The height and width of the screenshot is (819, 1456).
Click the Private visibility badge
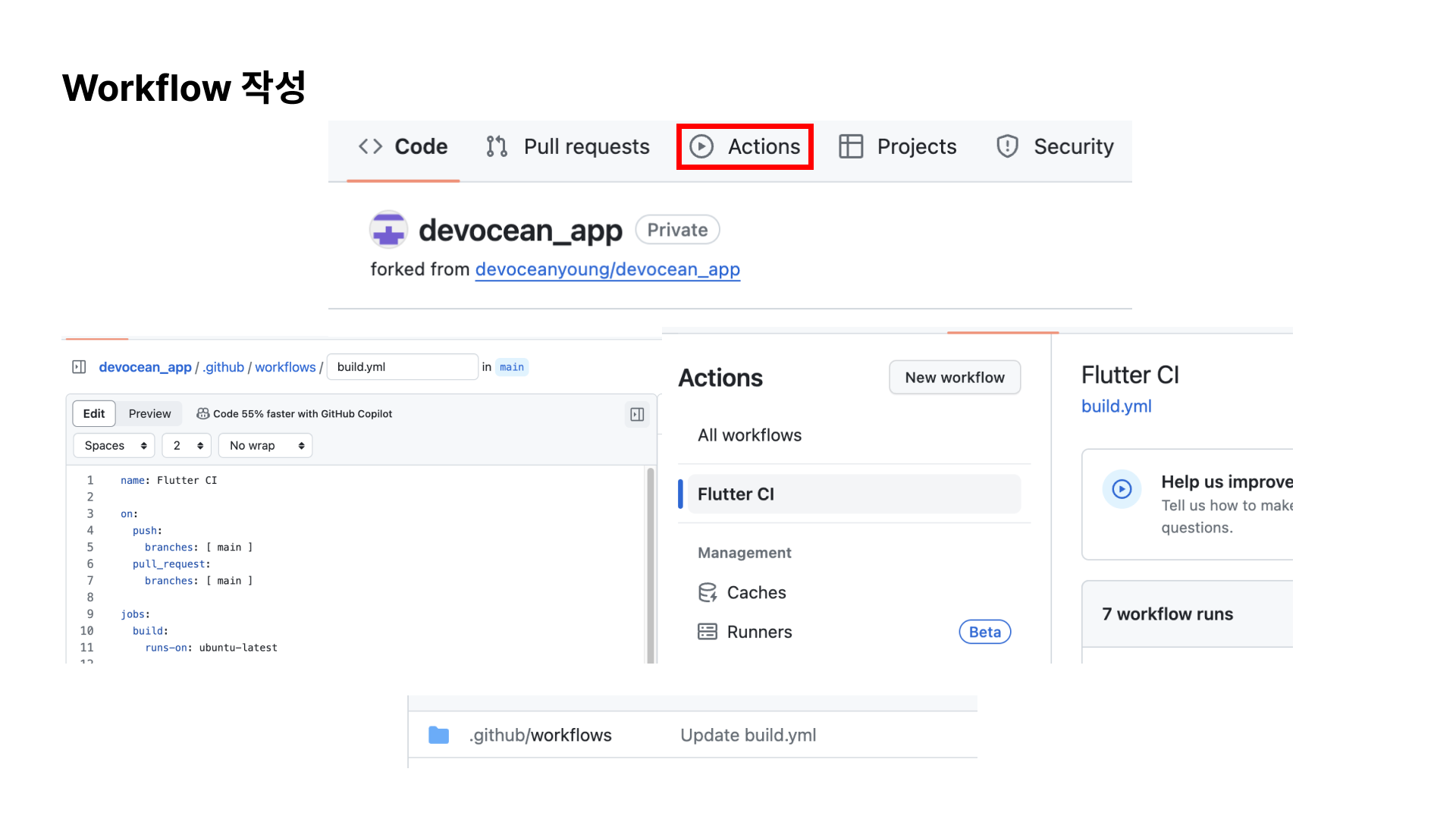pos(677,230)
